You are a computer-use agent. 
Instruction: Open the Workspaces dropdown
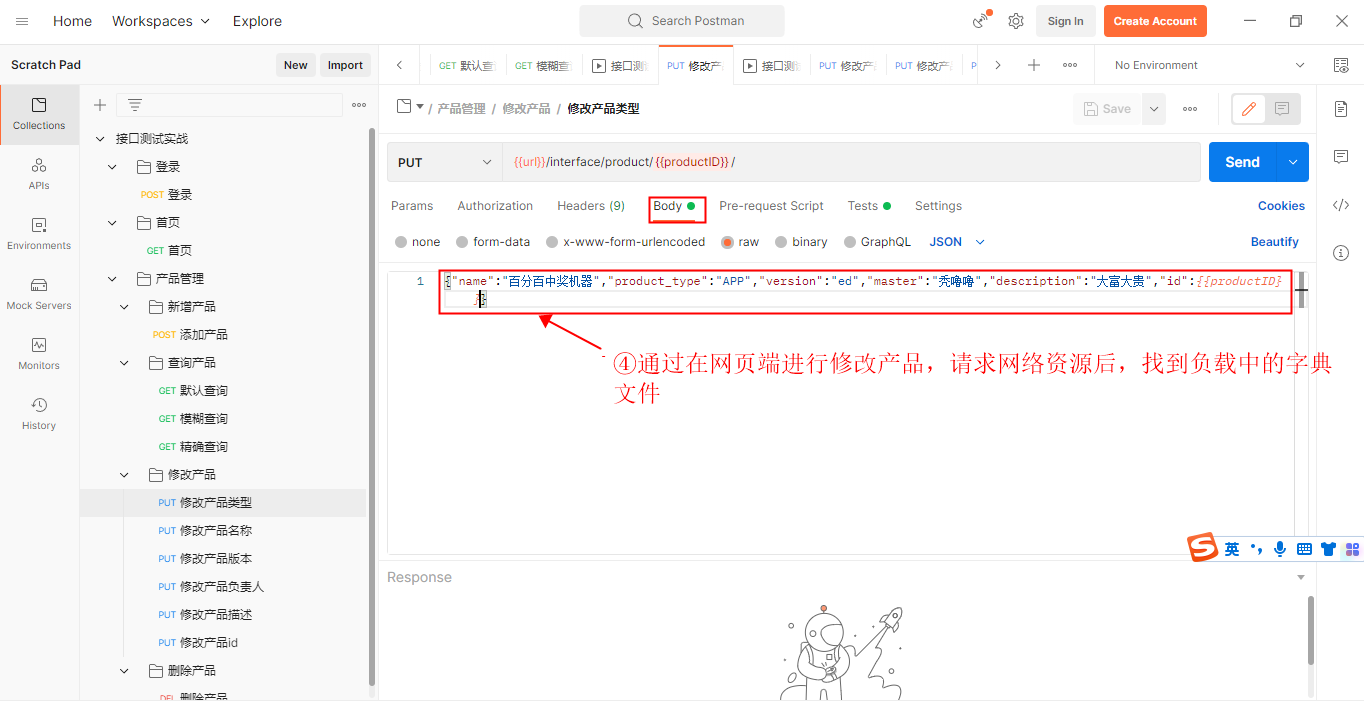pyautogui.click(x=161, y=21)
